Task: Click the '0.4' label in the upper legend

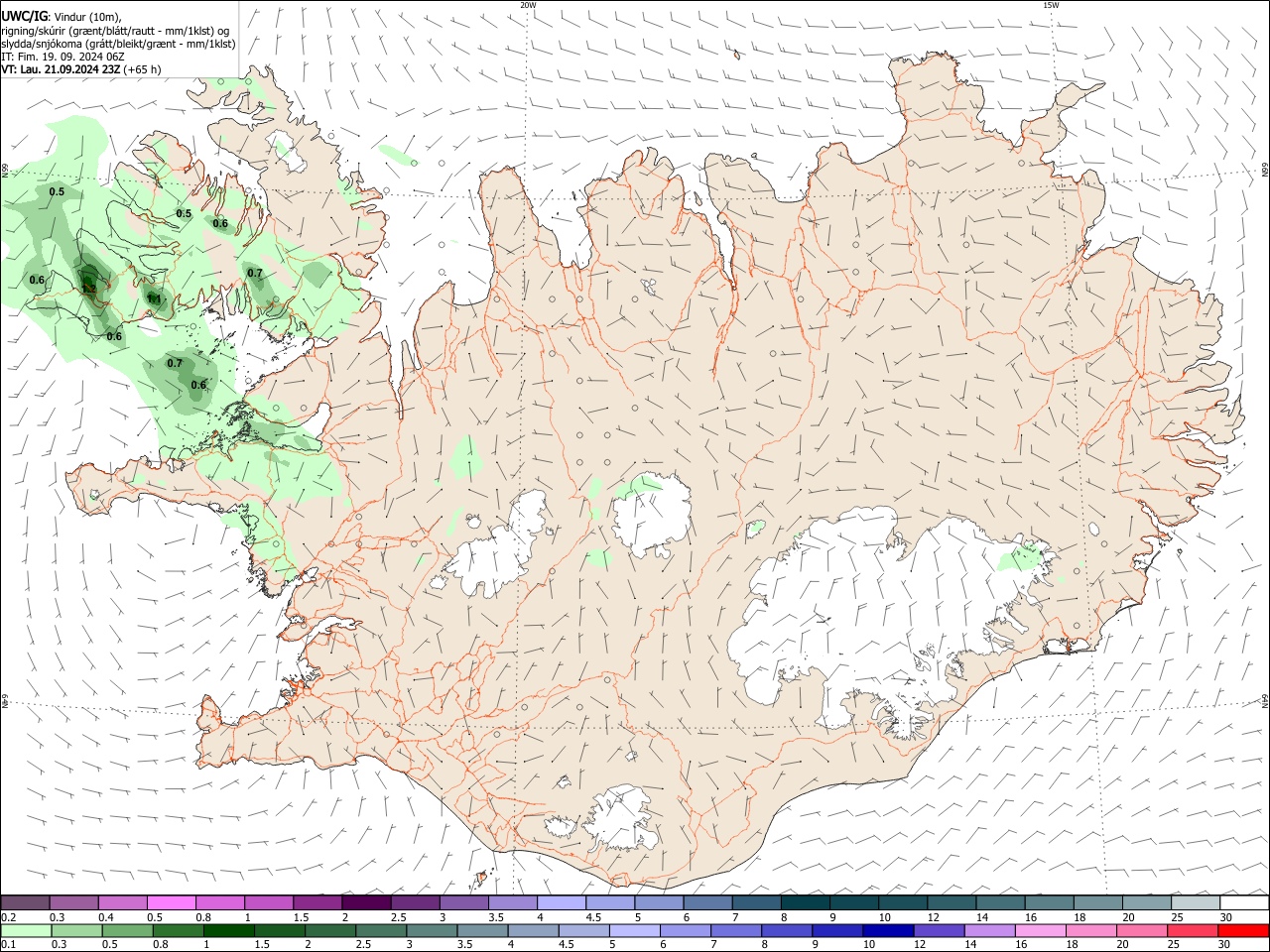Action: [x=106, y=917]
